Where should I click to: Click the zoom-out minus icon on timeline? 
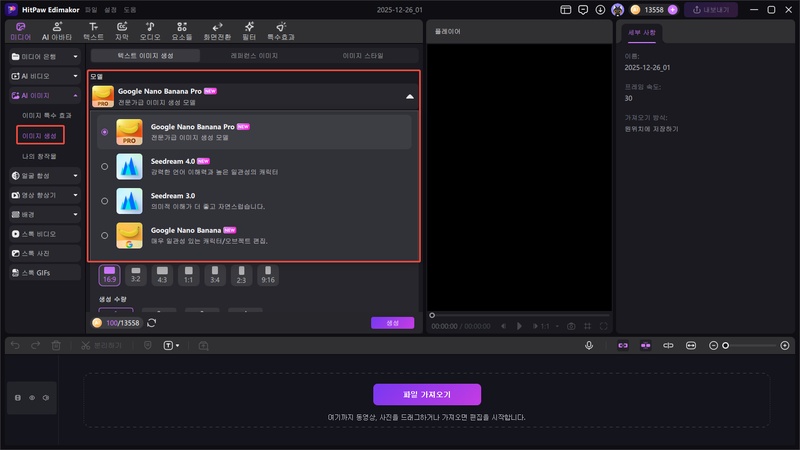[713, 345]
